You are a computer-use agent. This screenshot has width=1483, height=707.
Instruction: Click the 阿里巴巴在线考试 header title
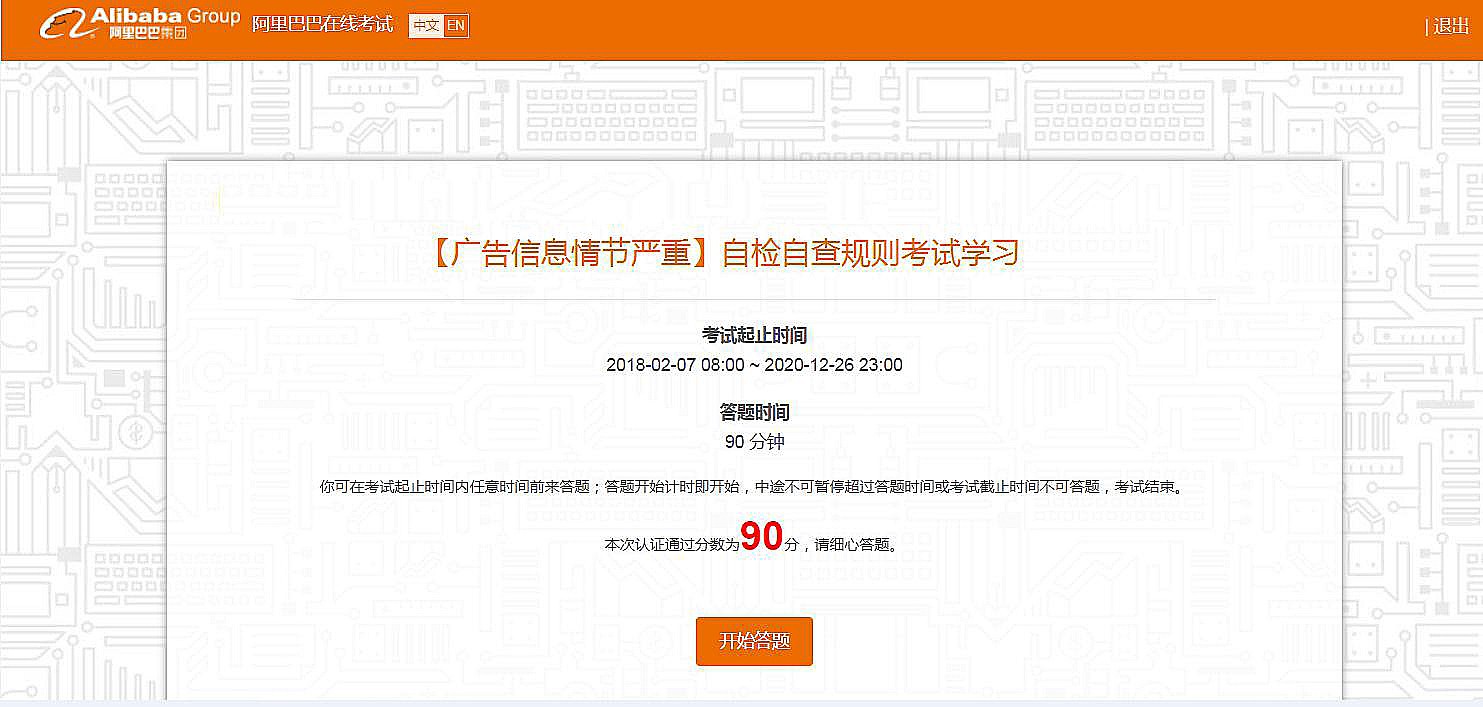pyautogui.click(x=322, y=25)
